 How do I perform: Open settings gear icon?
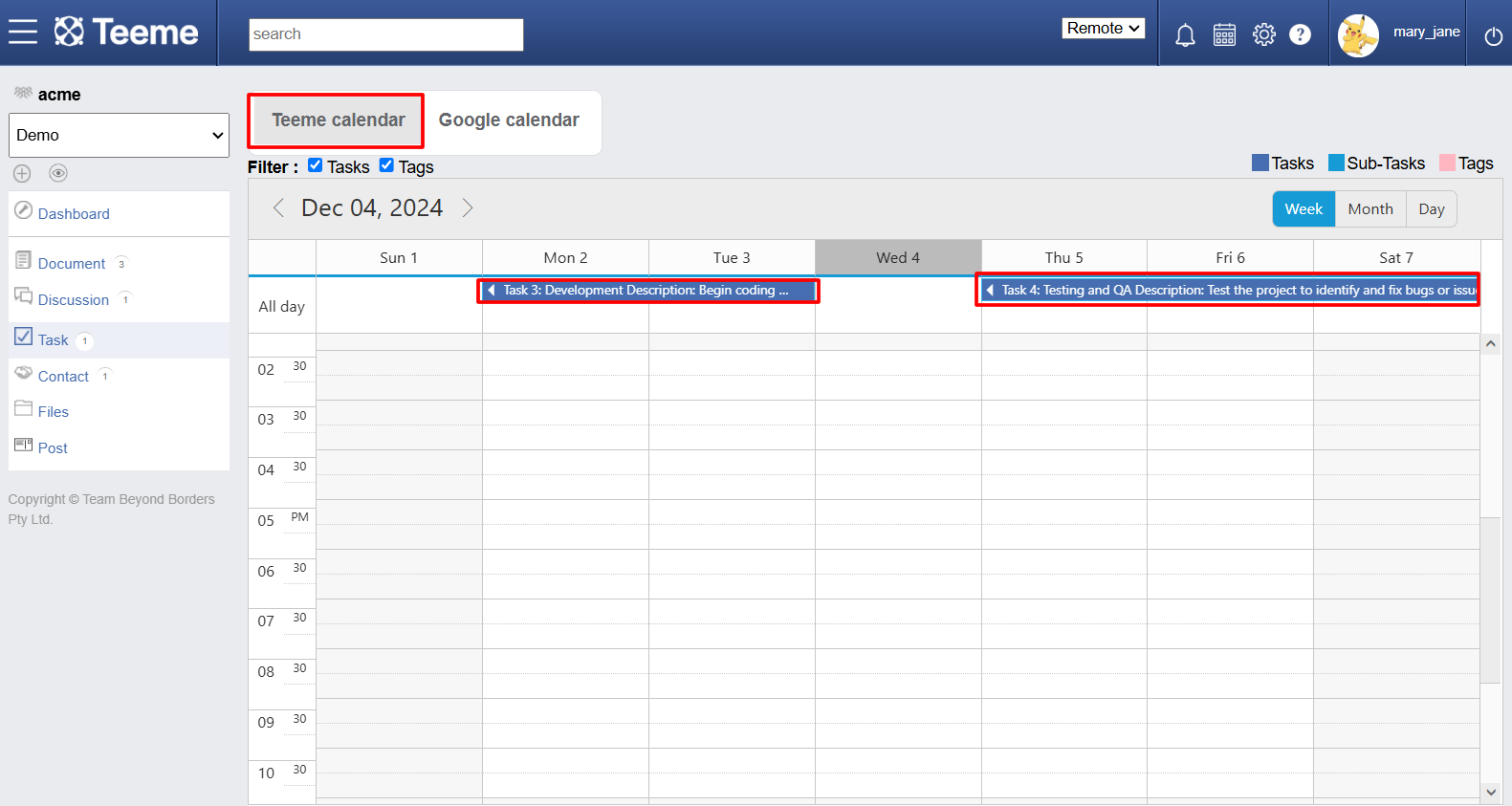click(1264, 34)
